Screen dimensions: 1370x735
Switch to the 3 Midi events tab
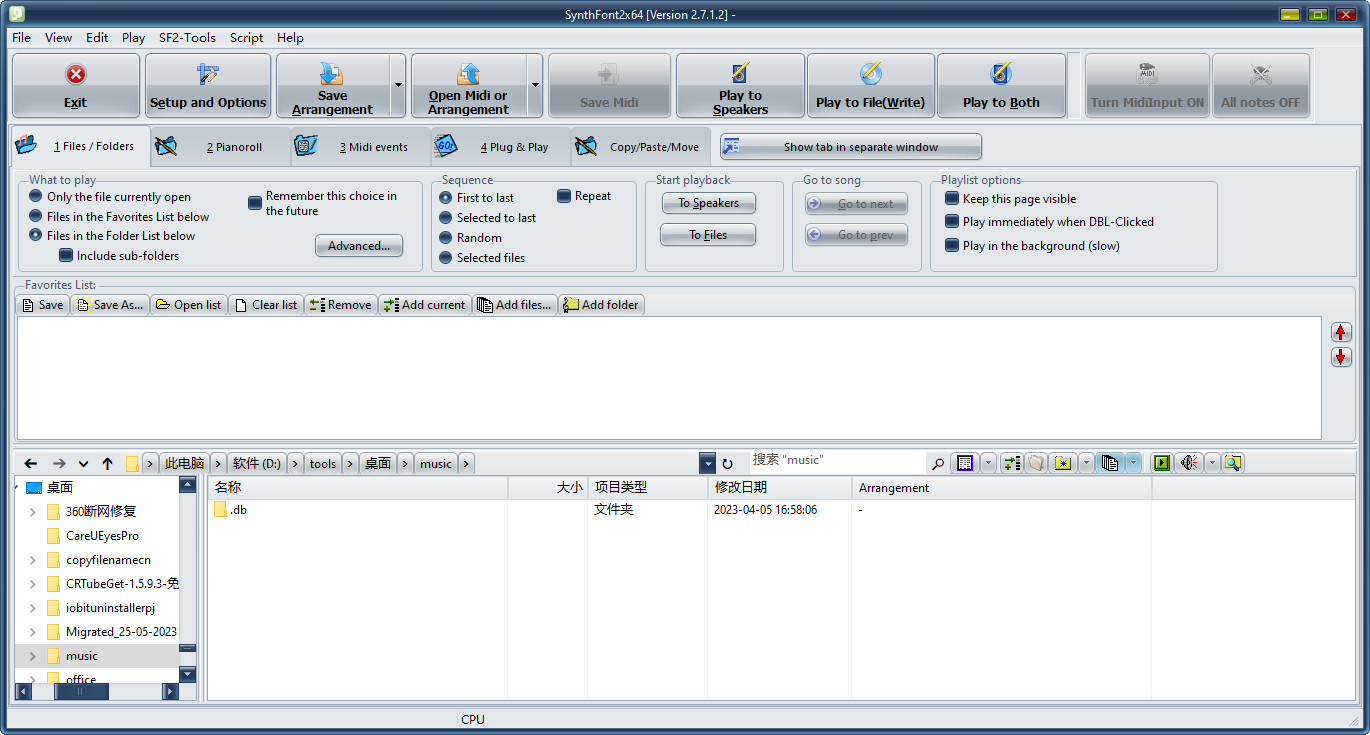tap(360, 147)
